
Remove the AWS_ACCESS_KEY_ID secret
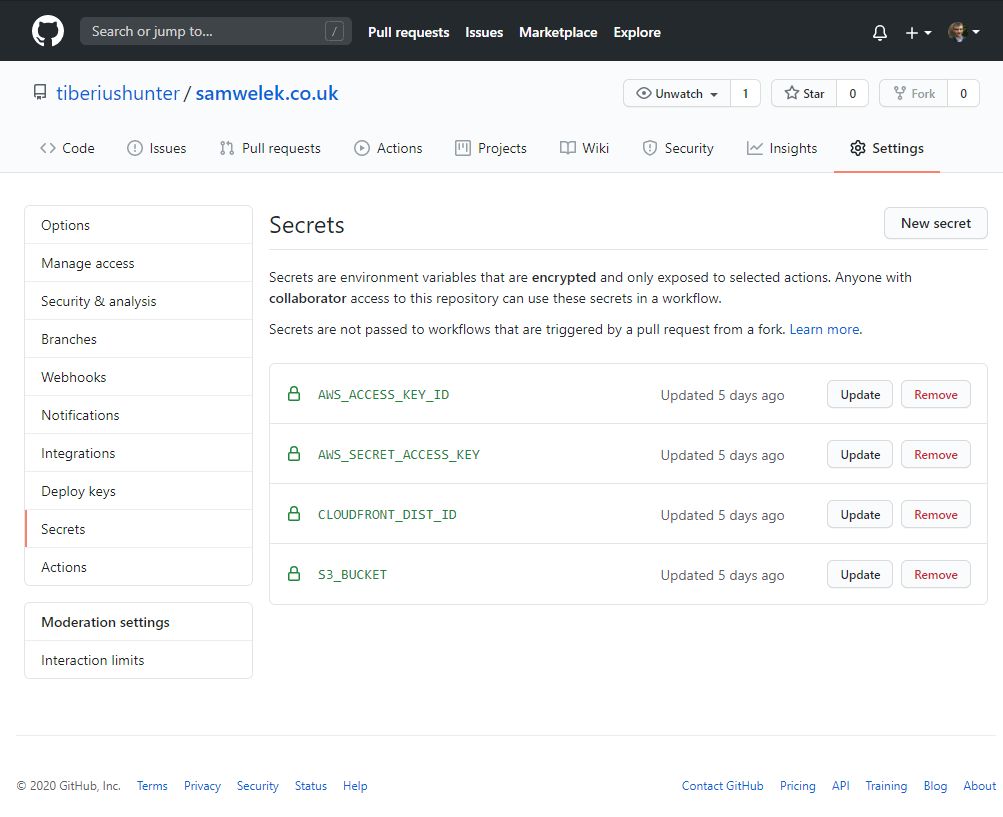935,394
